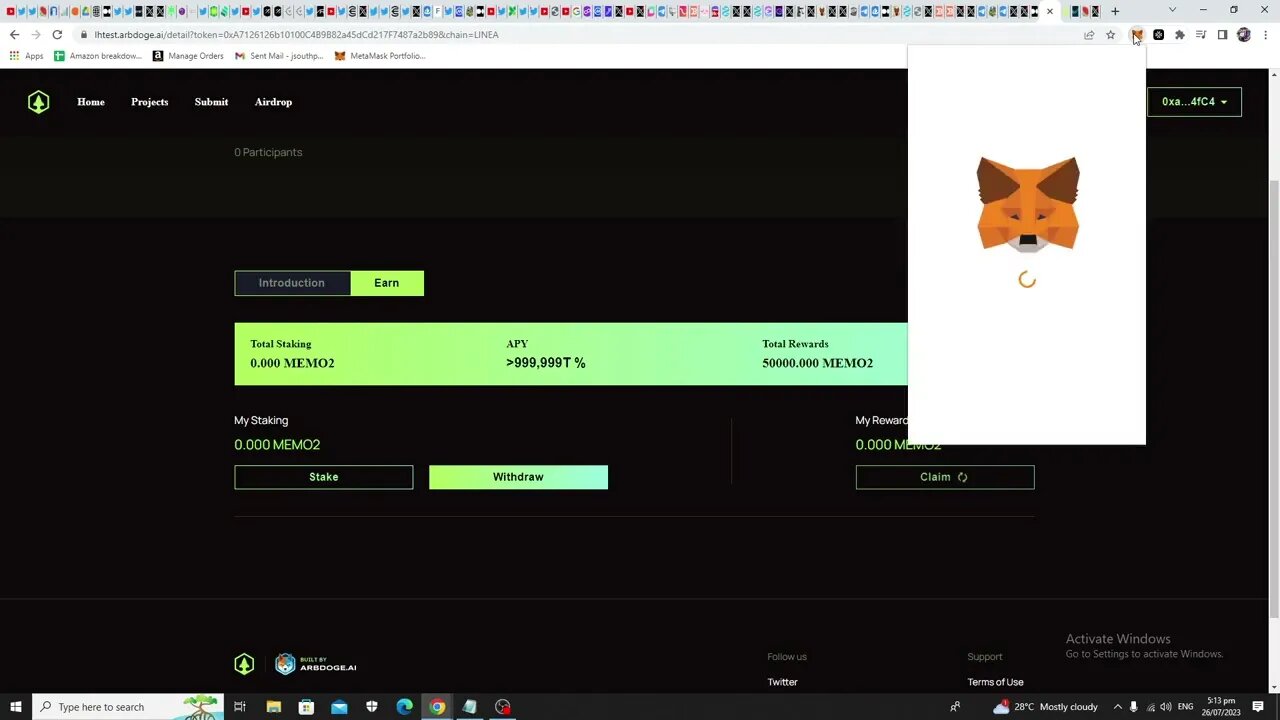Image resolution: width=1280 pixels, height=720 pixels.
Task: Go to Home in site navigation
Action: 91,102
